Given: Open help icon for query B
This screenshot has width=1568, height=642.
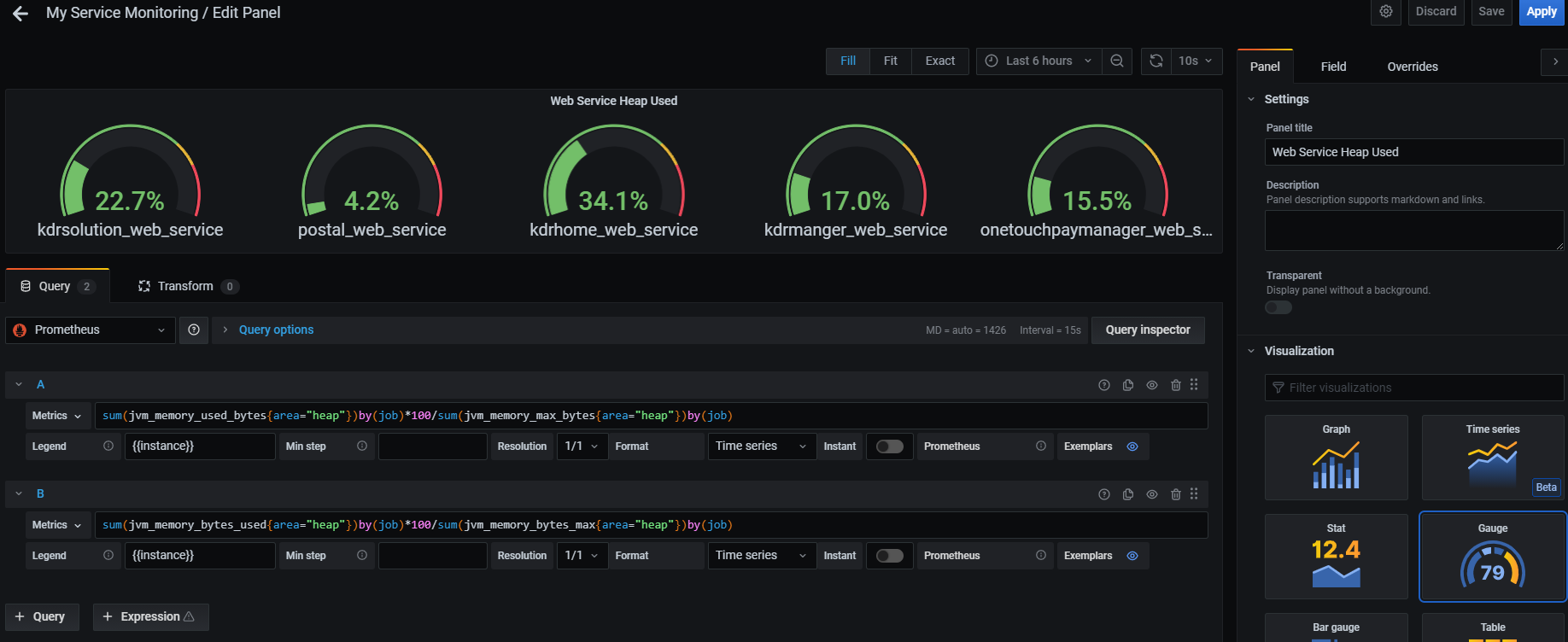Looking at the screenshot, I should pos(1104,494).
